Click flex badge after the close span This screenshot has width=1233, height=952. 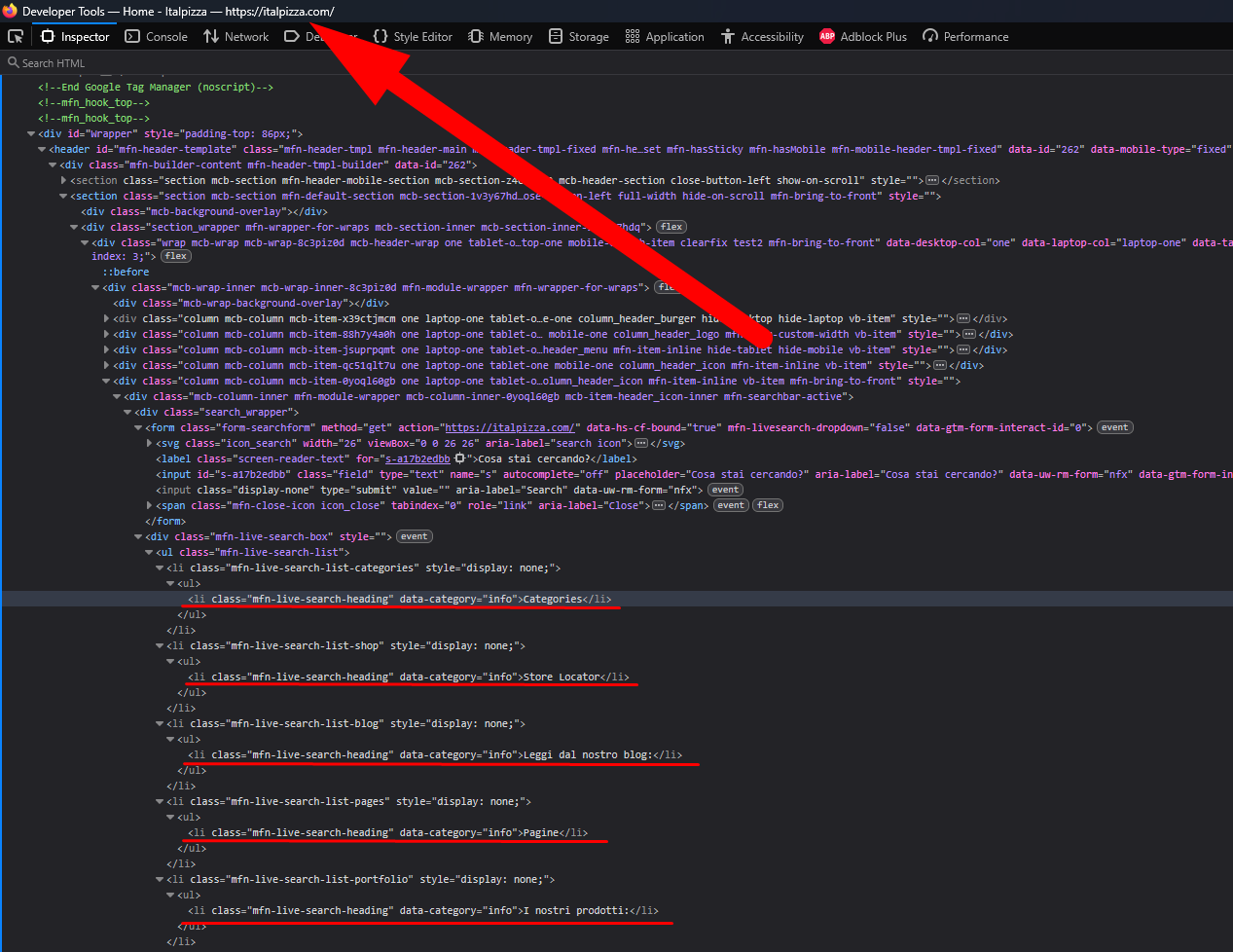(x=768, y=506)
